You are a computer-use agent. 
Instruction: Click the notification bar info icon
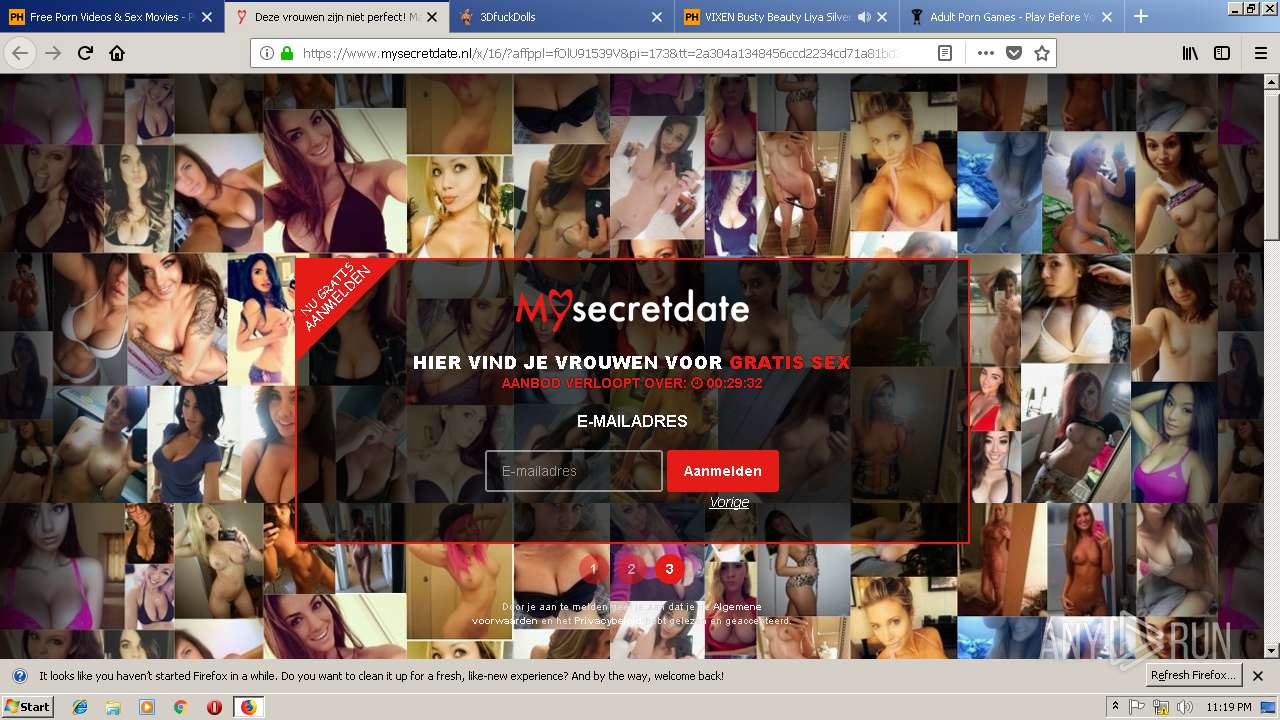[x=20, y=676]
